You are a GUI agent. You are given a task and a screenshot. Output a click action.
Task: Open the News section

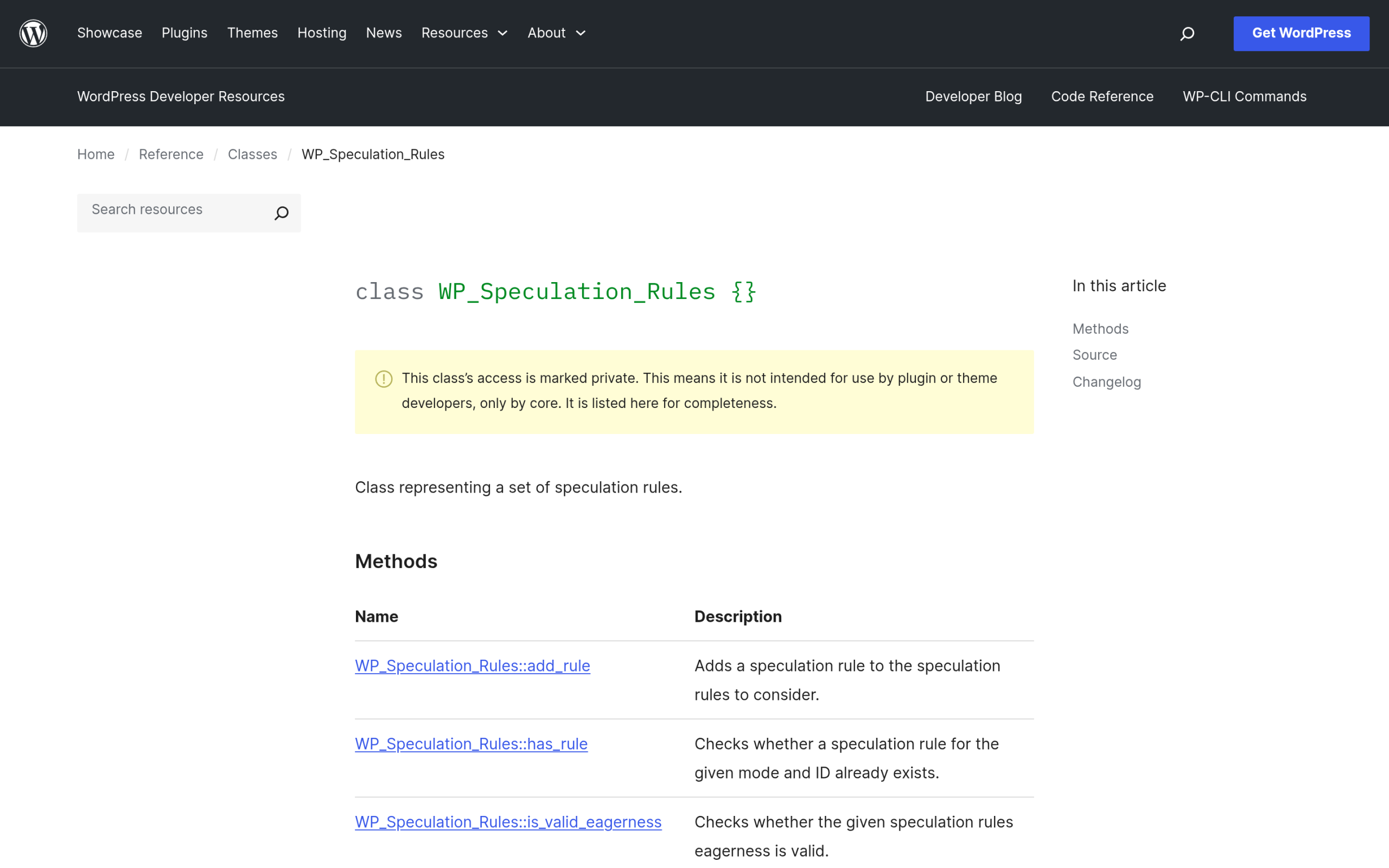[384, 33]
